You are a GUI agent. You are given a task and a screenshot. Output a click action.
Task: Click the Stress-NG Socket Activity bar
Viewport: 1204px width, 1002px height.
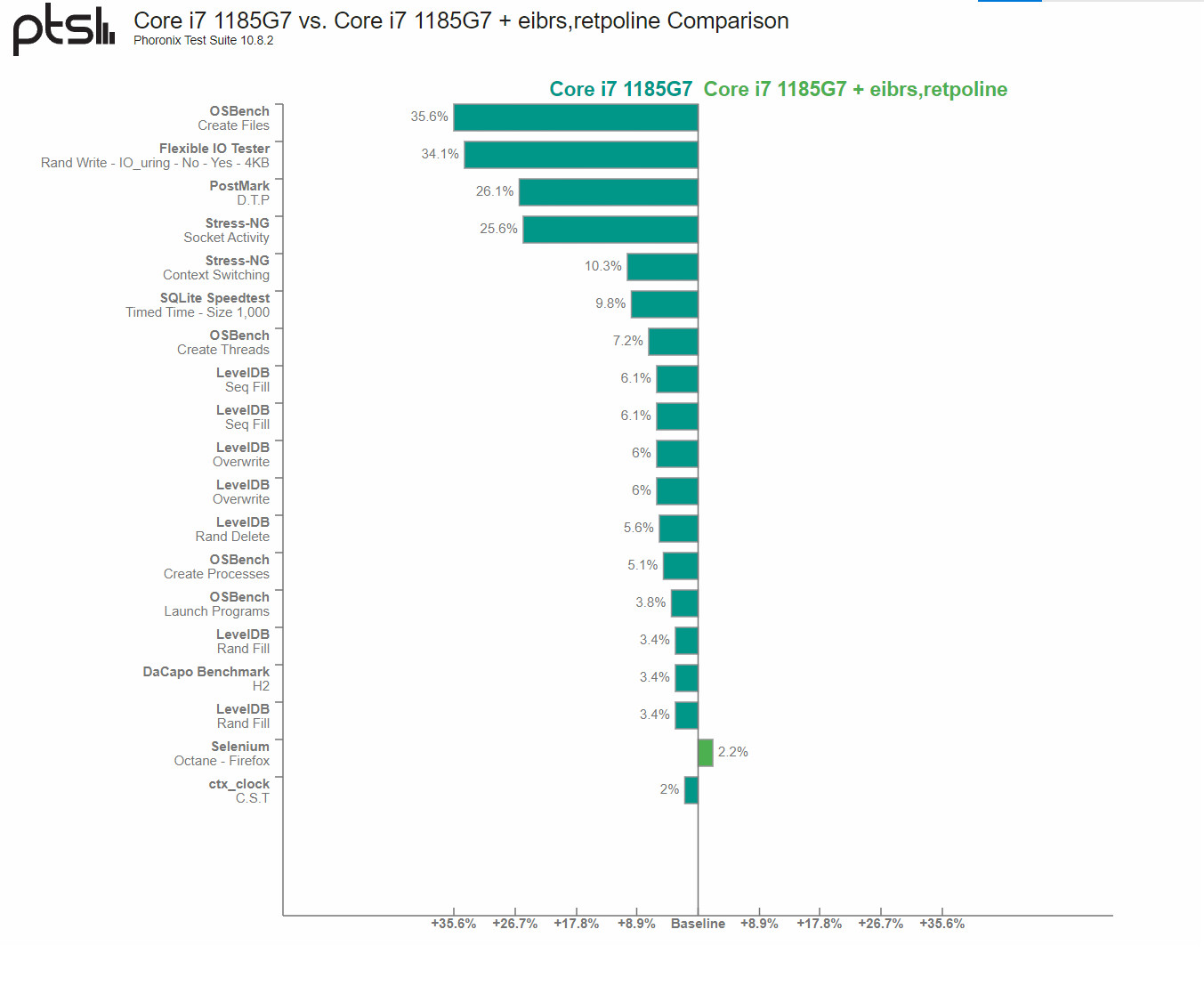tap(610, 230)
